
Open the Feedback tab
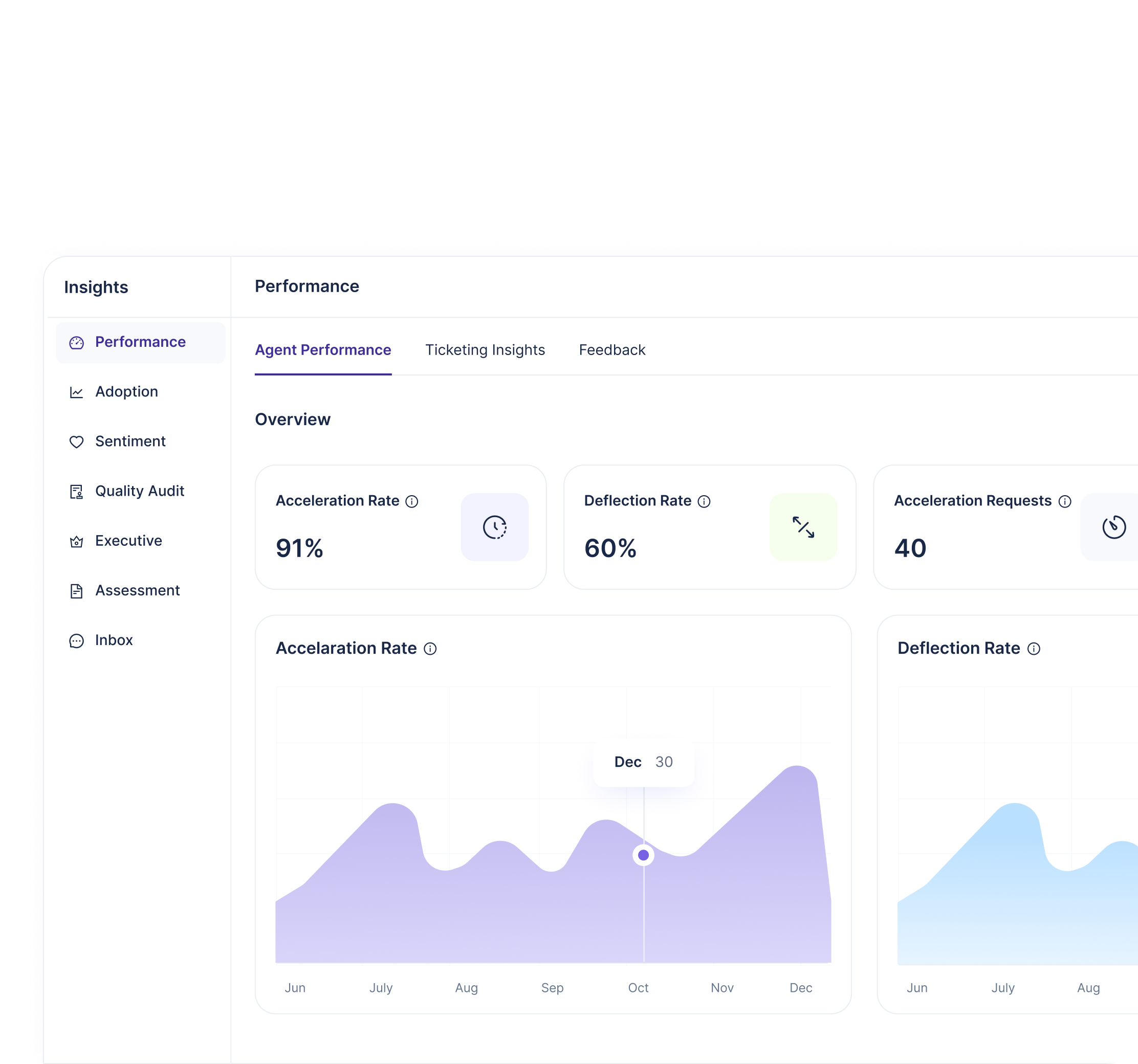(x=612, y=350)
